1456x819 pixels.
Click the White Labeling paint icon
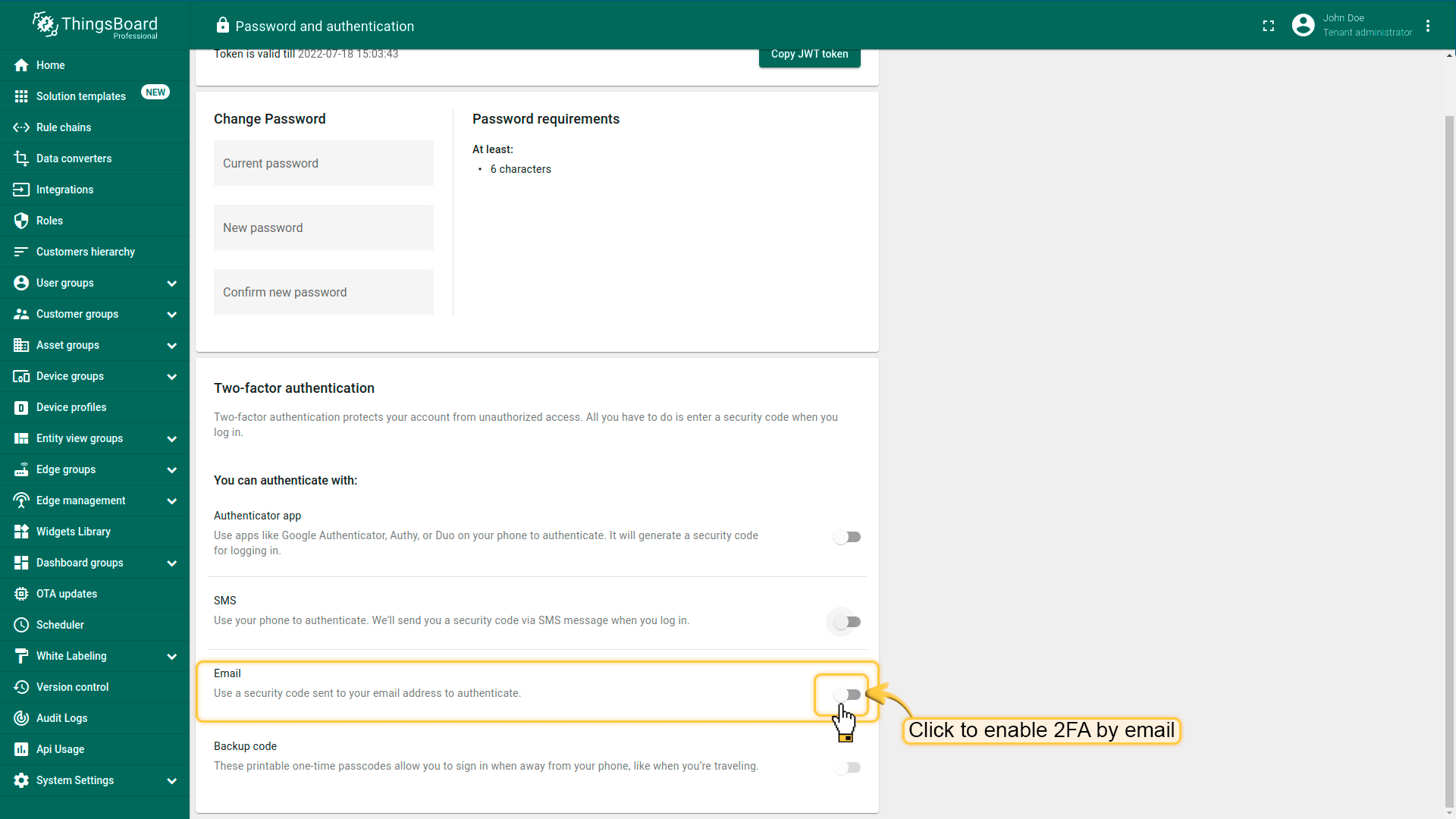pyautogui.click(x=21, y=656)
